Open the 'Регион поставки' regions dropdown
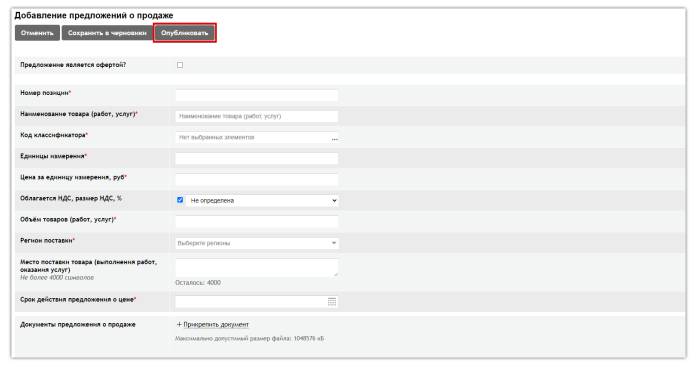Screen dimensions: 697x367 [257, 243]
